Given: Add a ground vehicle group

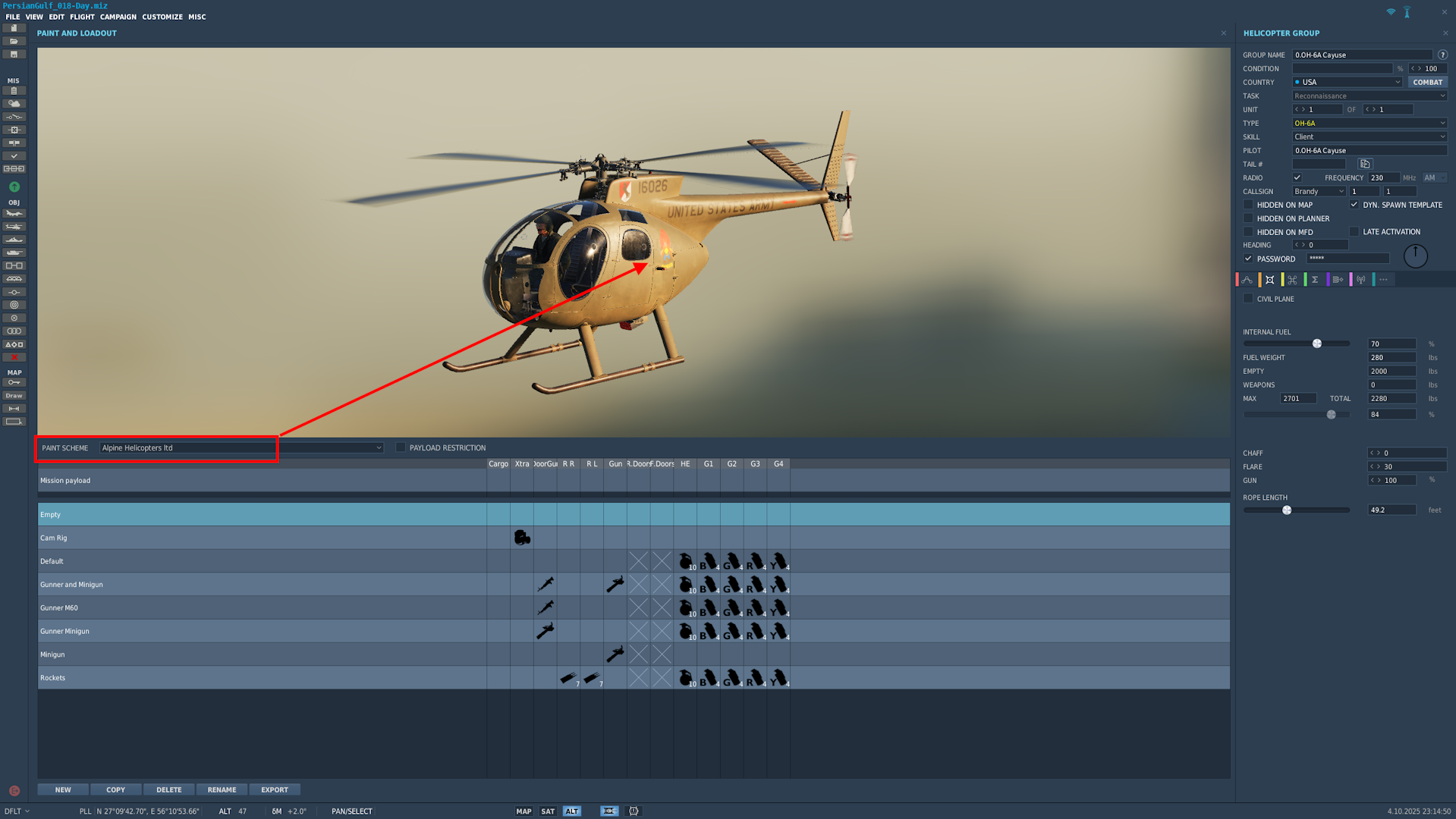Looking at the screenshot, I should coord(14,253).
